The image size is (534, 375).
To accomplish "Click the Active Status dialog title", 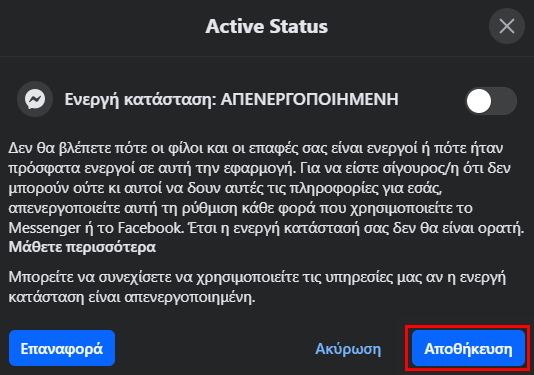I will 267,26.
